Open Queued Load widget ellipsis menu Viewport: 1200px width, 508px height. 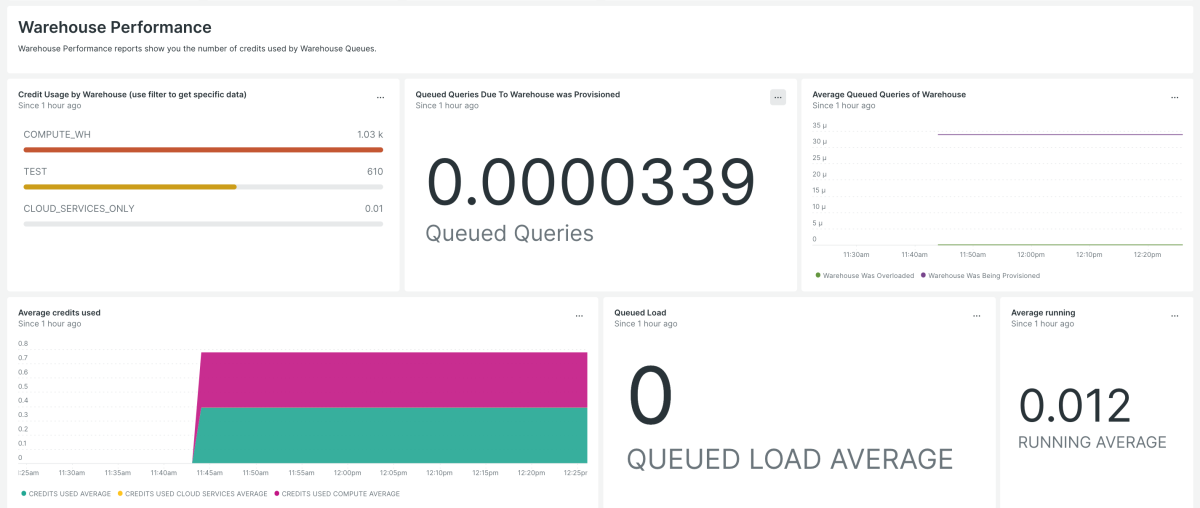pos(976,316)
